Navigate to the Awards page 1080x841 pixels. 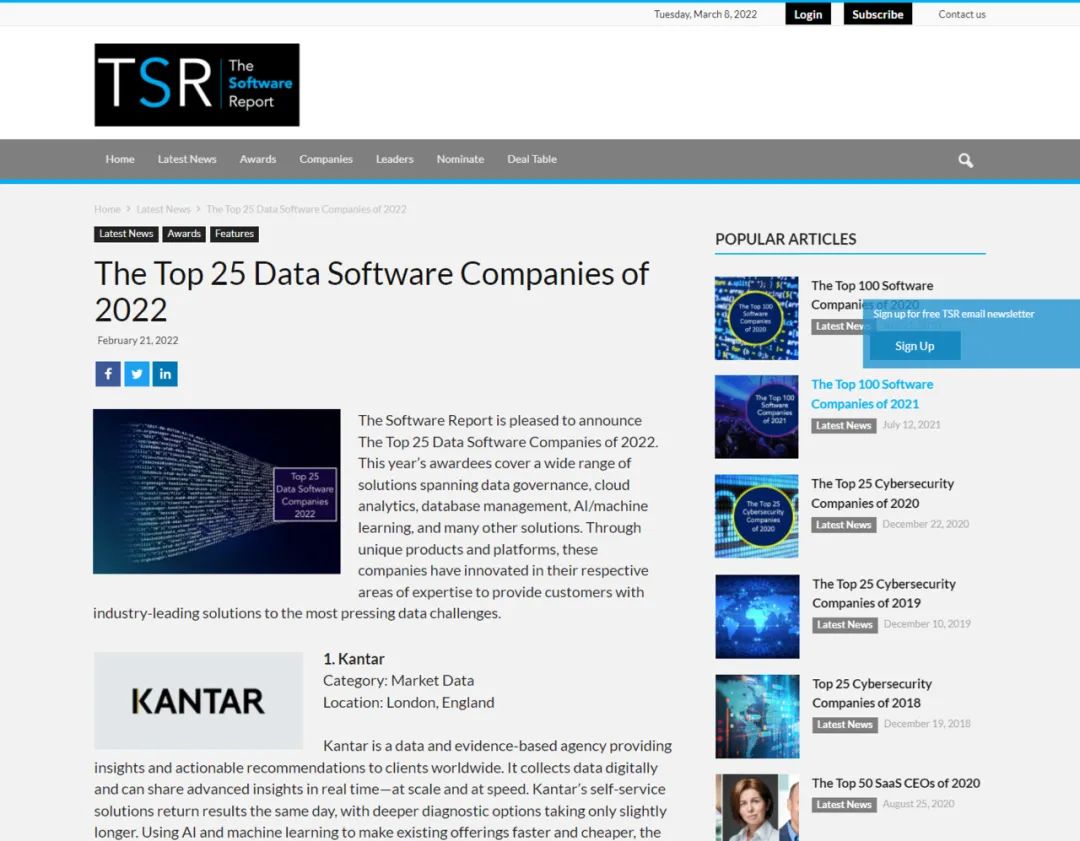click(257, 159)
